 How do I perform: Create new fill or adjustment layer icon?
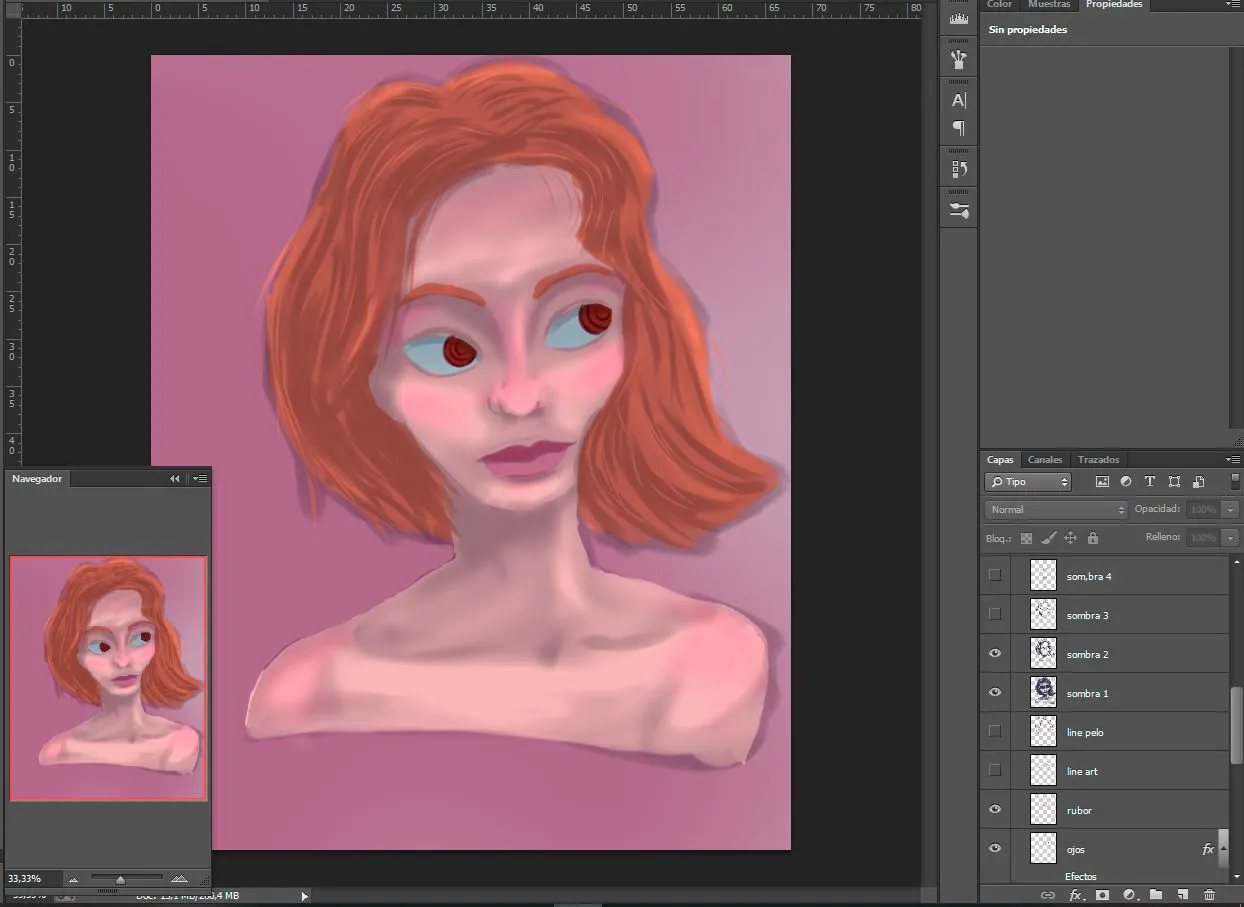point(1129,895)
